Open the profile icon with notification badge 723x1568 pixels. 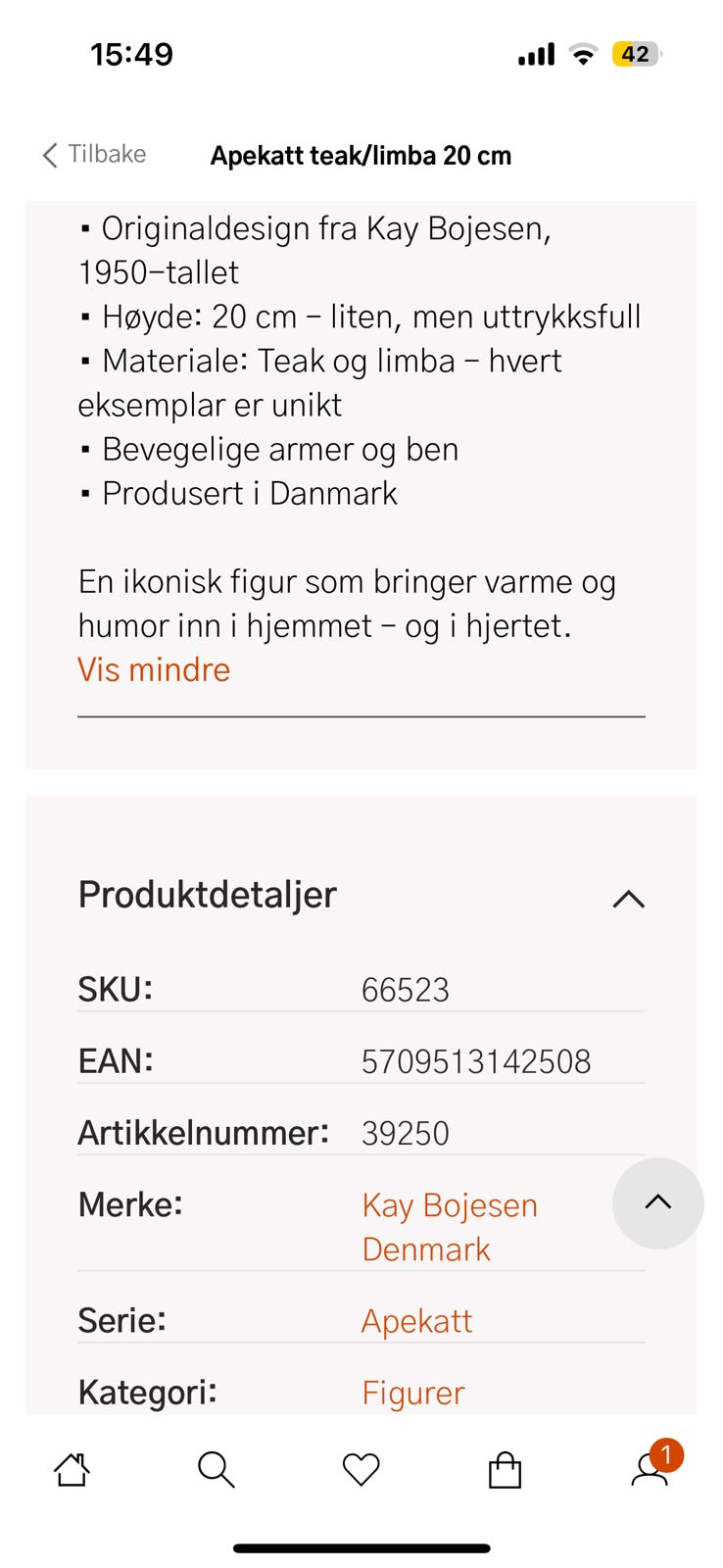pos(653,1465)
